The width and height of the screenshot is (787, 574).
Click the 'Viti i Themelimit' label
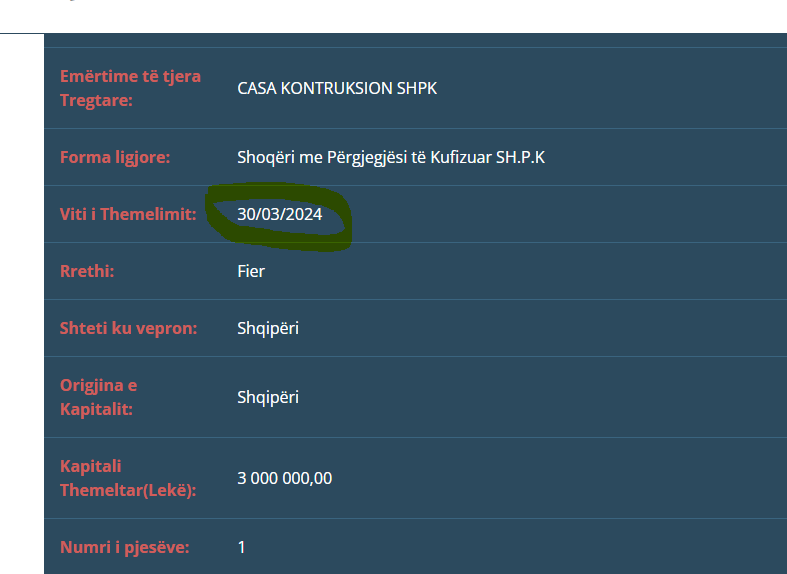click(x=128, y=214)
